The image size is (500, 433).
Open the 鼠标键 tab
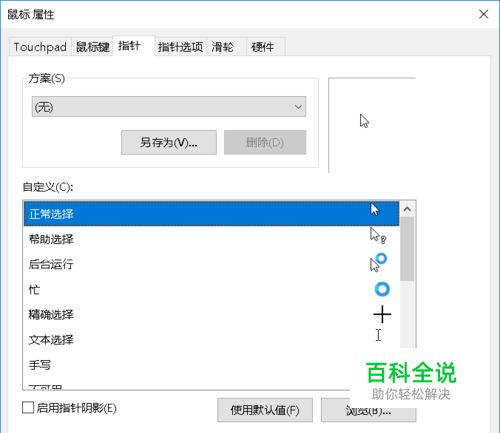(x=92, y=47)
